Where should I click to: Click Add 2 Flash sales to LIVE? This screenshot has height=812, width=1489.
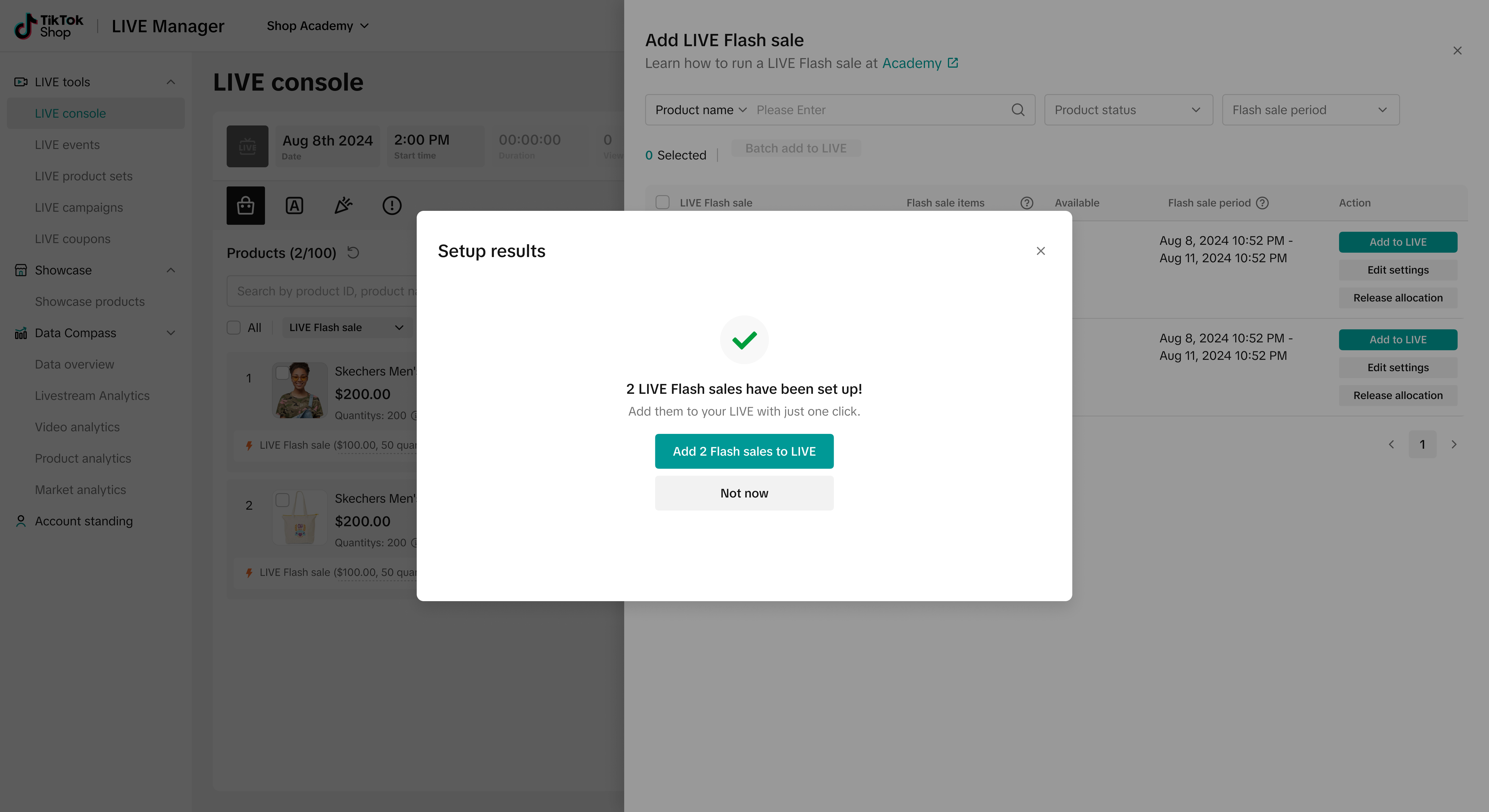tap(744, 451)
